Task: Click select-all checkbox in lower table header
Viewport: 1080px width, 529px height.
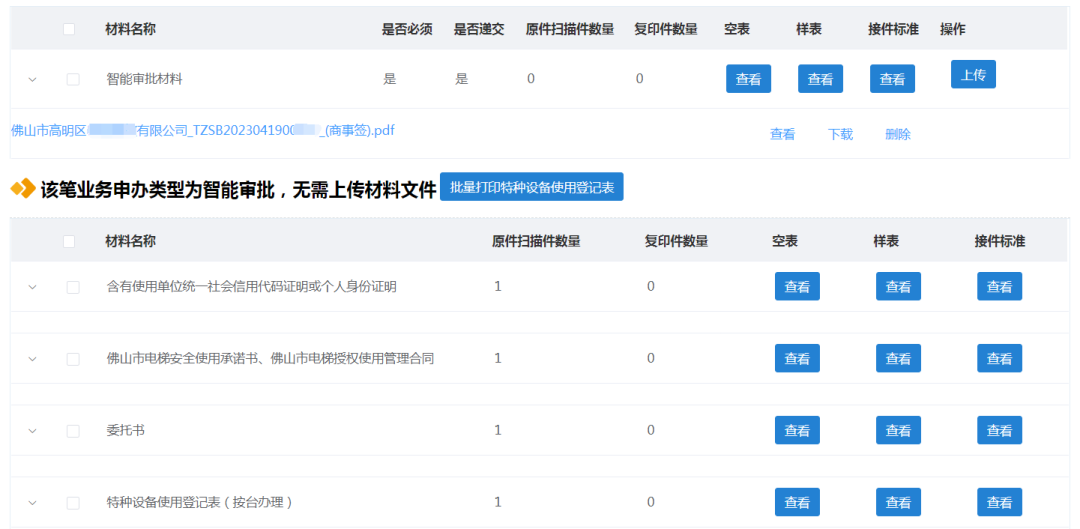Action: 69,241
